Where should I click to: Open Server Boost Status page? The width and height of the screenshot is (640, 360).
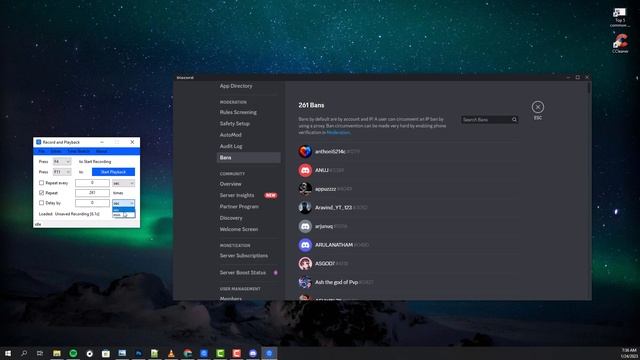point(243,273)
